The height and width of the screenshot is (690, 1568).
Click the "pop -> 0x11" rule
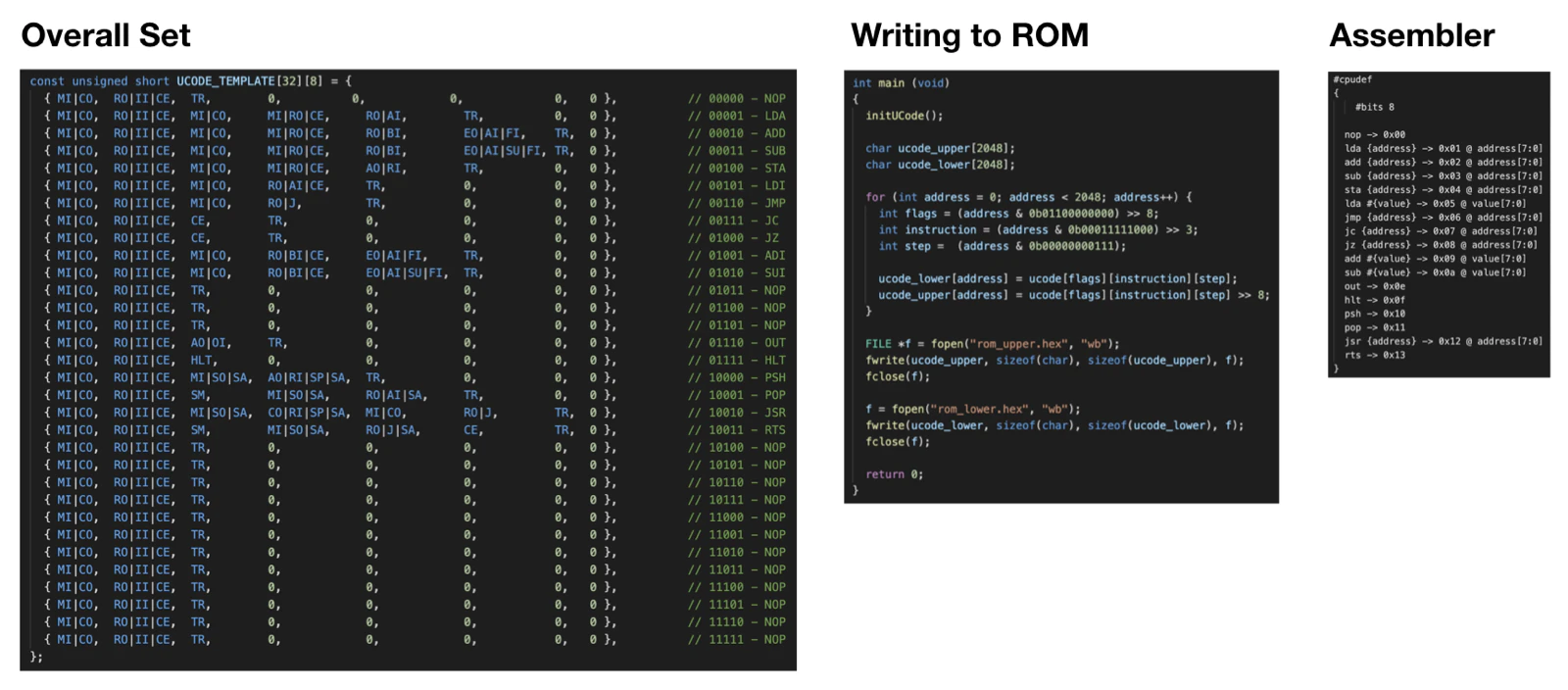pyautogui.click(x=1374, y=327)
